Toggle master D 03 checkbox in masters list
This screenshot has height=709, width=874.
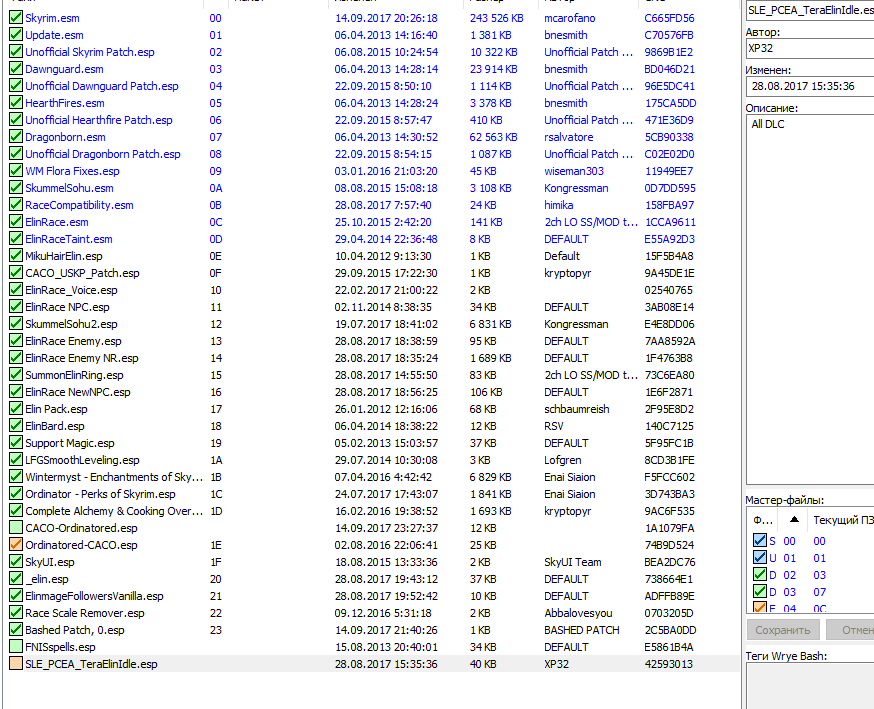pyautogui.click(x=760, y=591)
